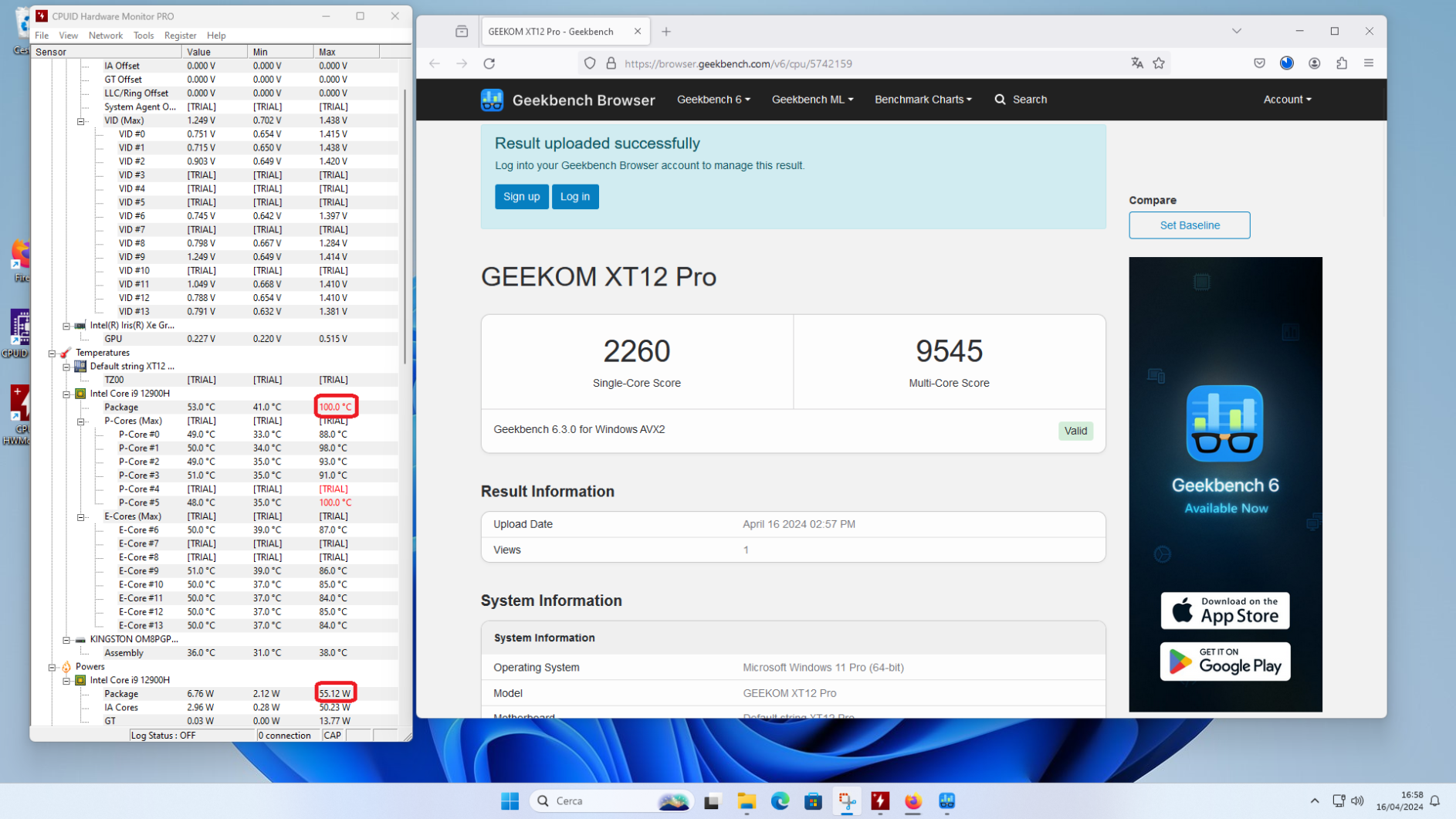Bookmark this page with the star icon
Image resolution: width=1456 pixels, height=819 pixels.
click(x=1159, y=63)
